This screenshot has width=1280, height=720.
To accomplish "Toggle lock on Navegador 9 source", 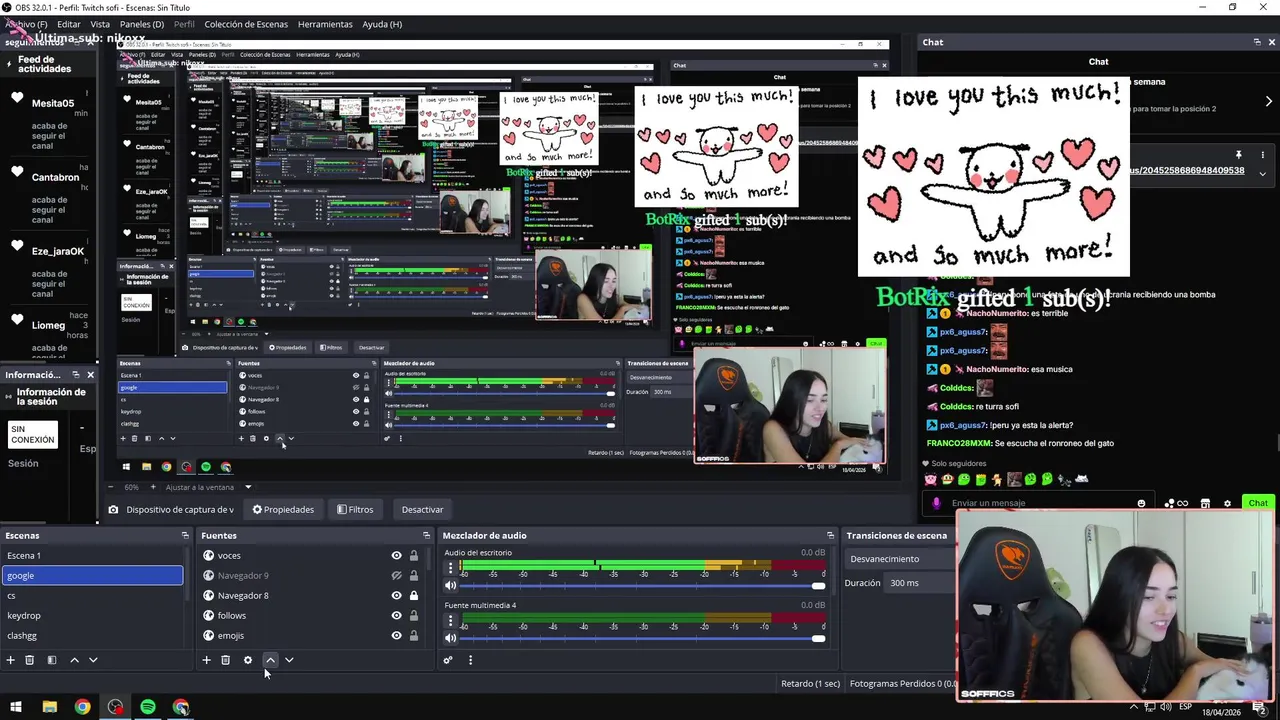I will pyautogui.click(x=414, y=575).
